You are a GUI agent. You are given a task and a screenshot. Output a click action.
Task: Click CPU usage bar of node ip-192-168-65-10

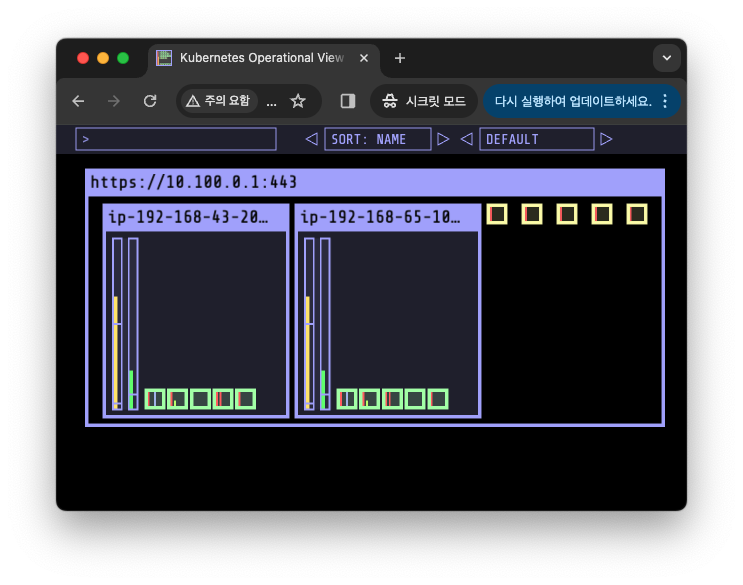pos(309,324)
